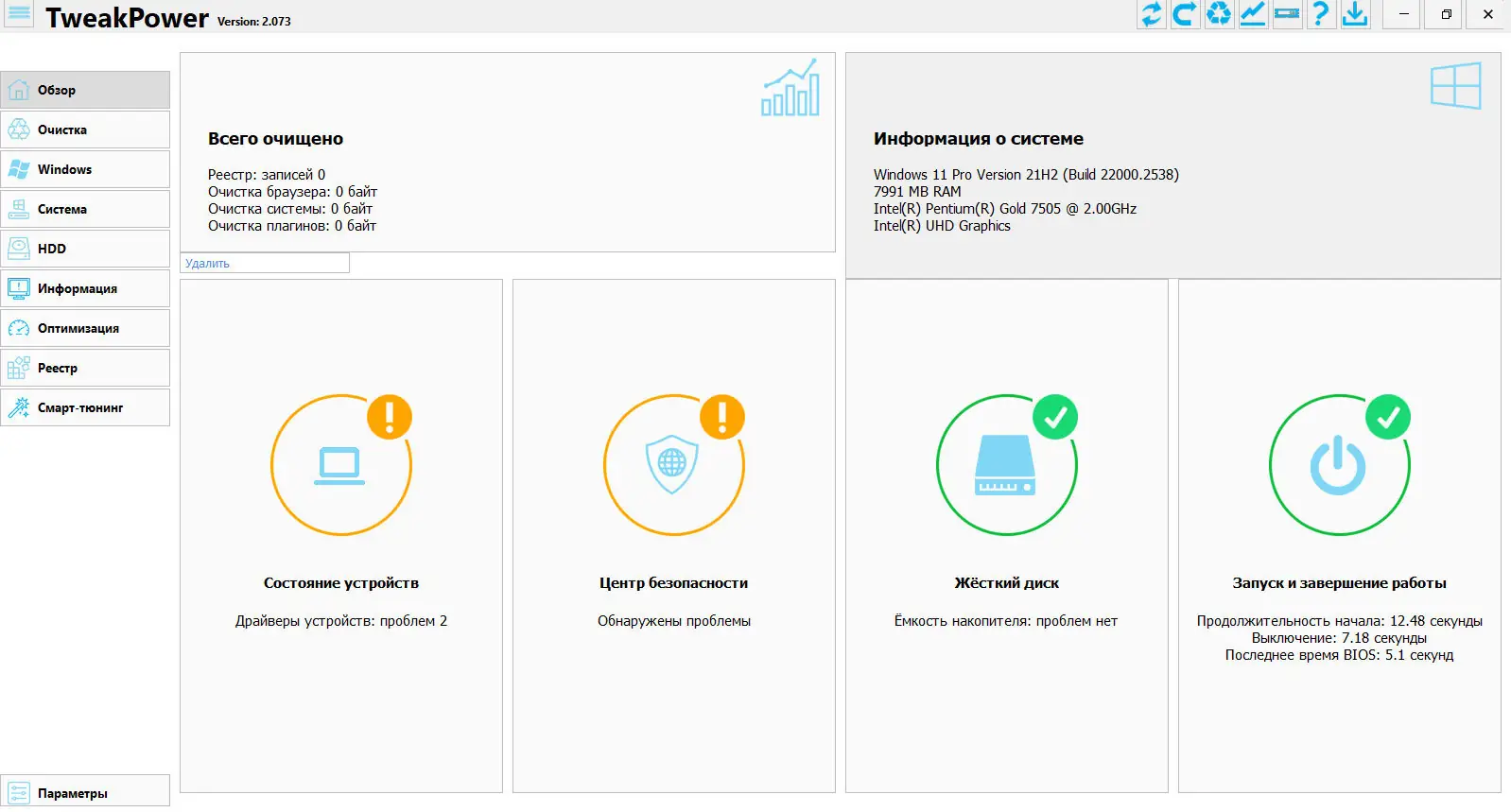Click the bar chart icon in Всего очищено

click(x=790, y=88)
